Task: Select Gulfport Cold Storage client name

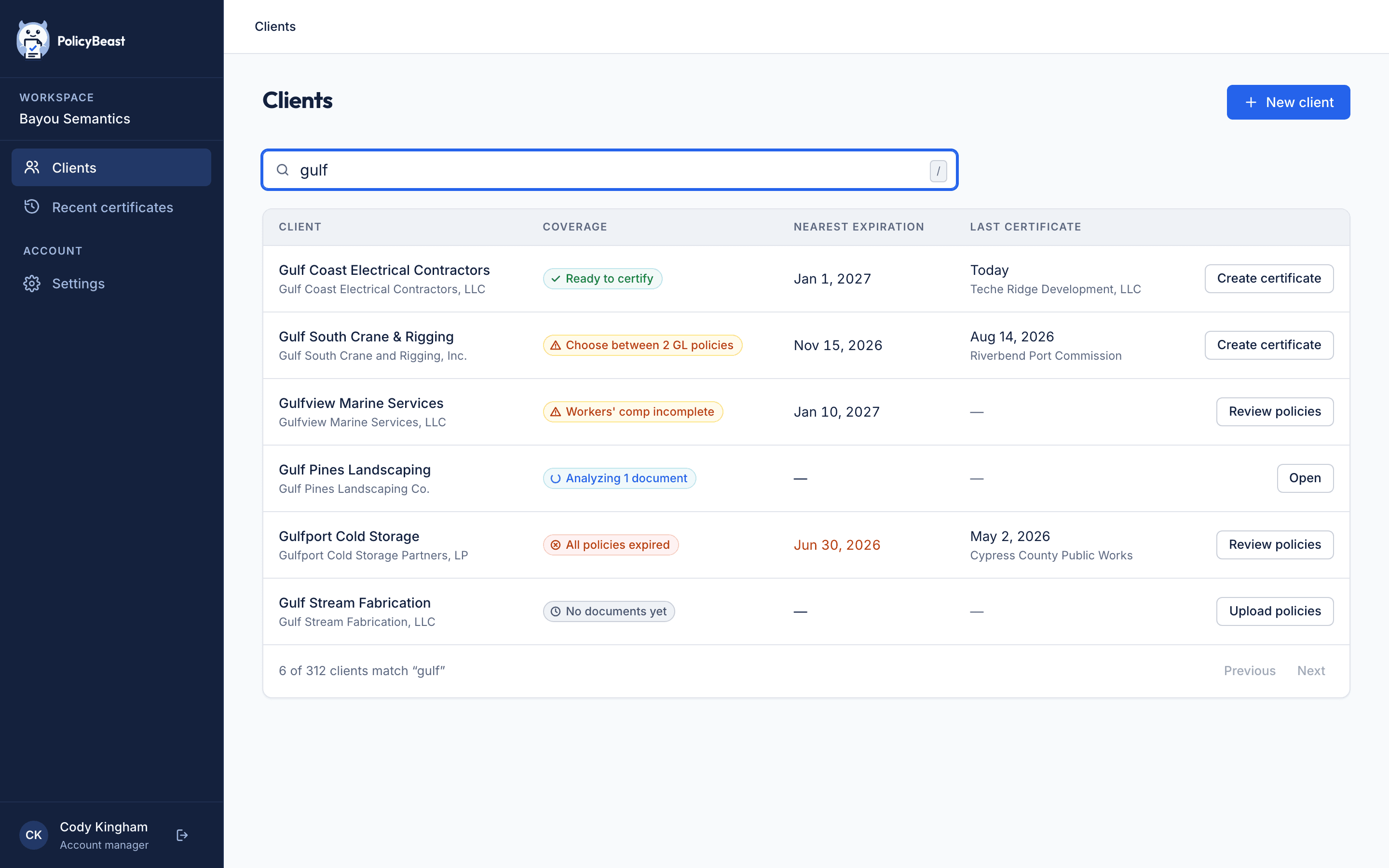Action: [x=349, y=536]
